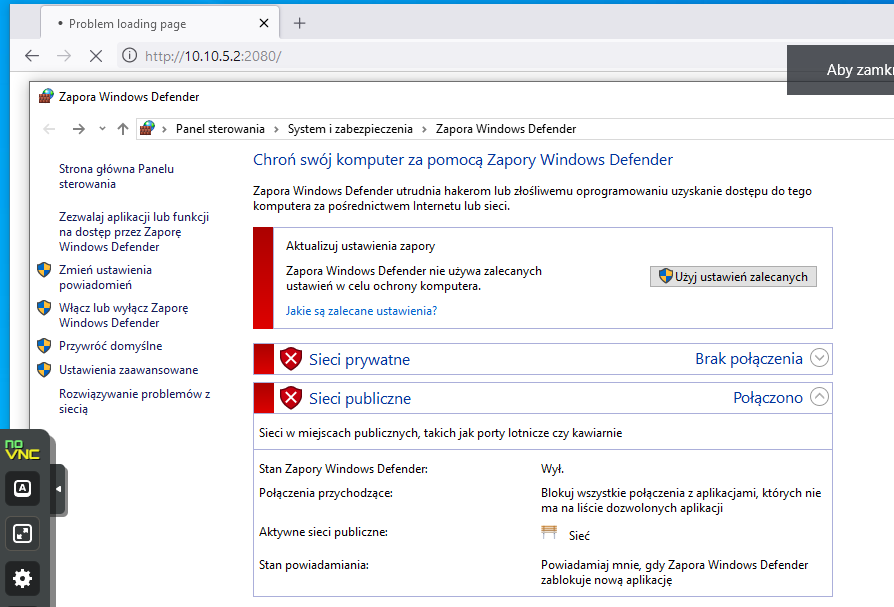The width and height of the screenshot is (894, 607).
Task: Click the site information icon in address bar
Action: tap(129, 56)
